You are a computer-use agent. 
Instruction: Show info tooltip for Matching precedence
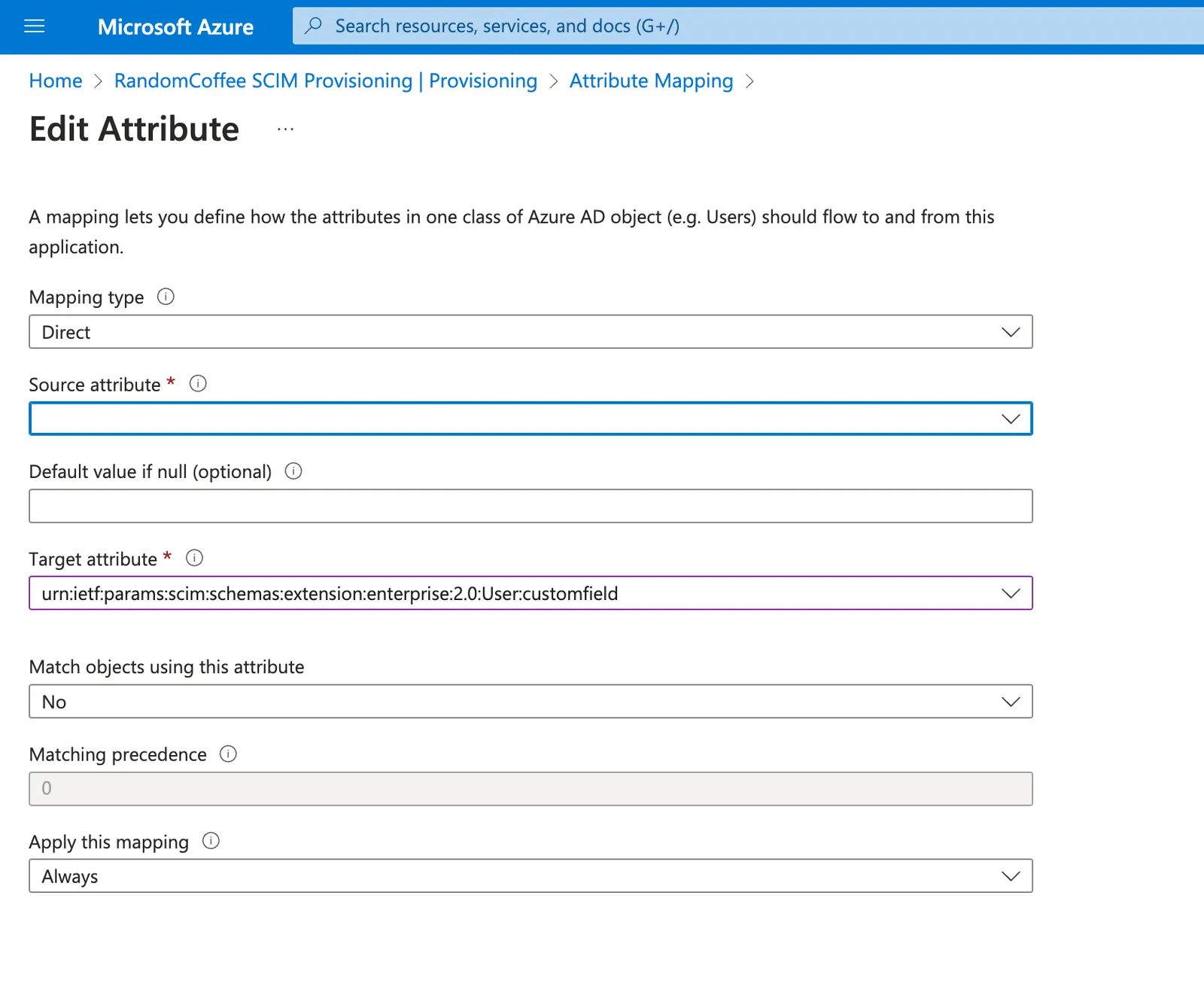(228, 754)
